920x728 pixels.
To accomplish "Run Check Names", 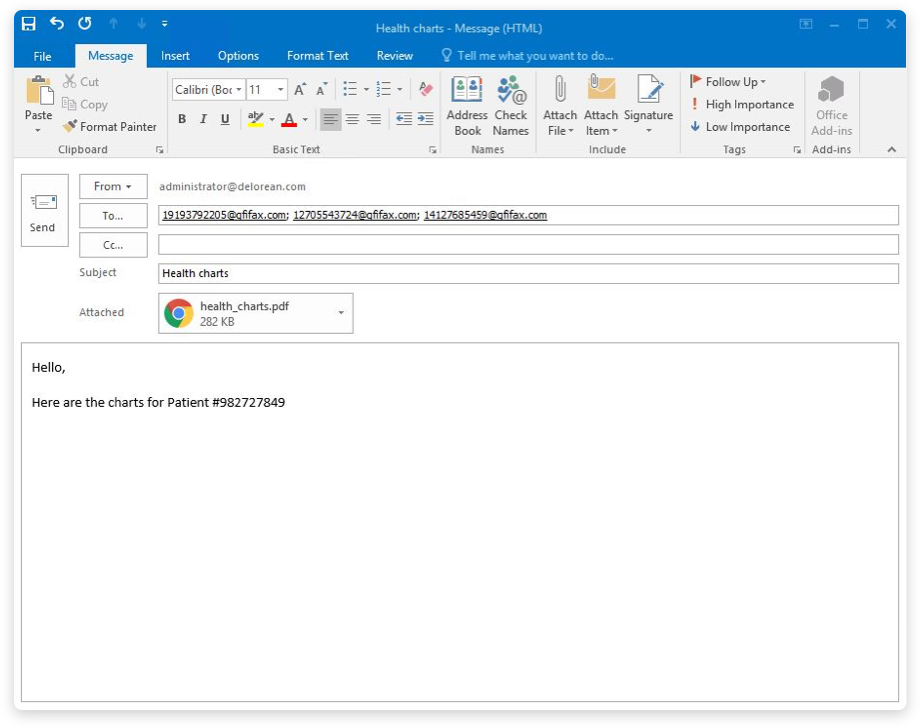I will coord(510,106).
